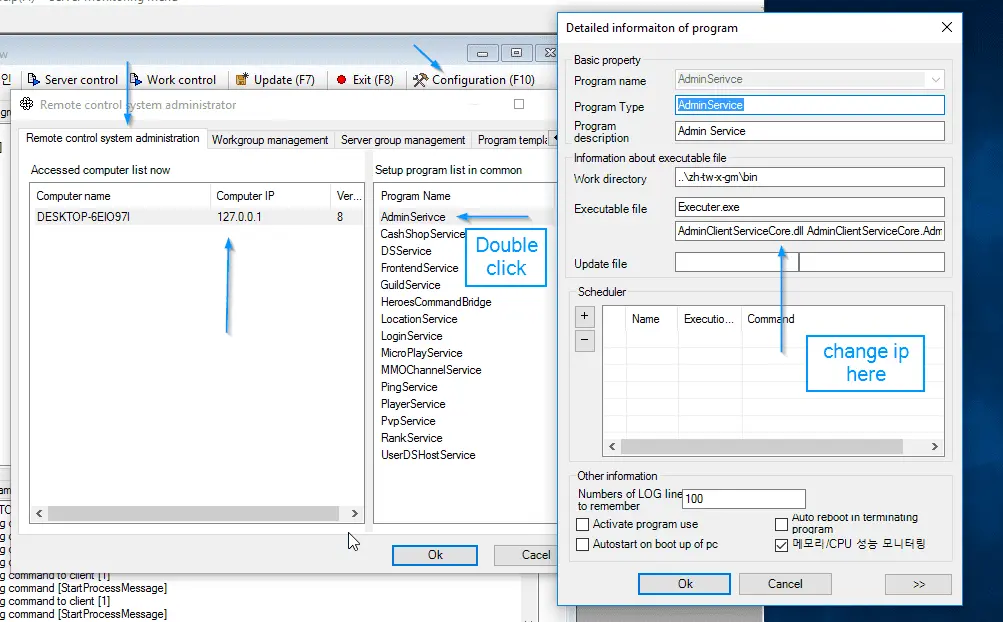Click Ok in Detailed information dialog
The width and height of the screenshot is (1003, 622).
(x=684, y=584)
